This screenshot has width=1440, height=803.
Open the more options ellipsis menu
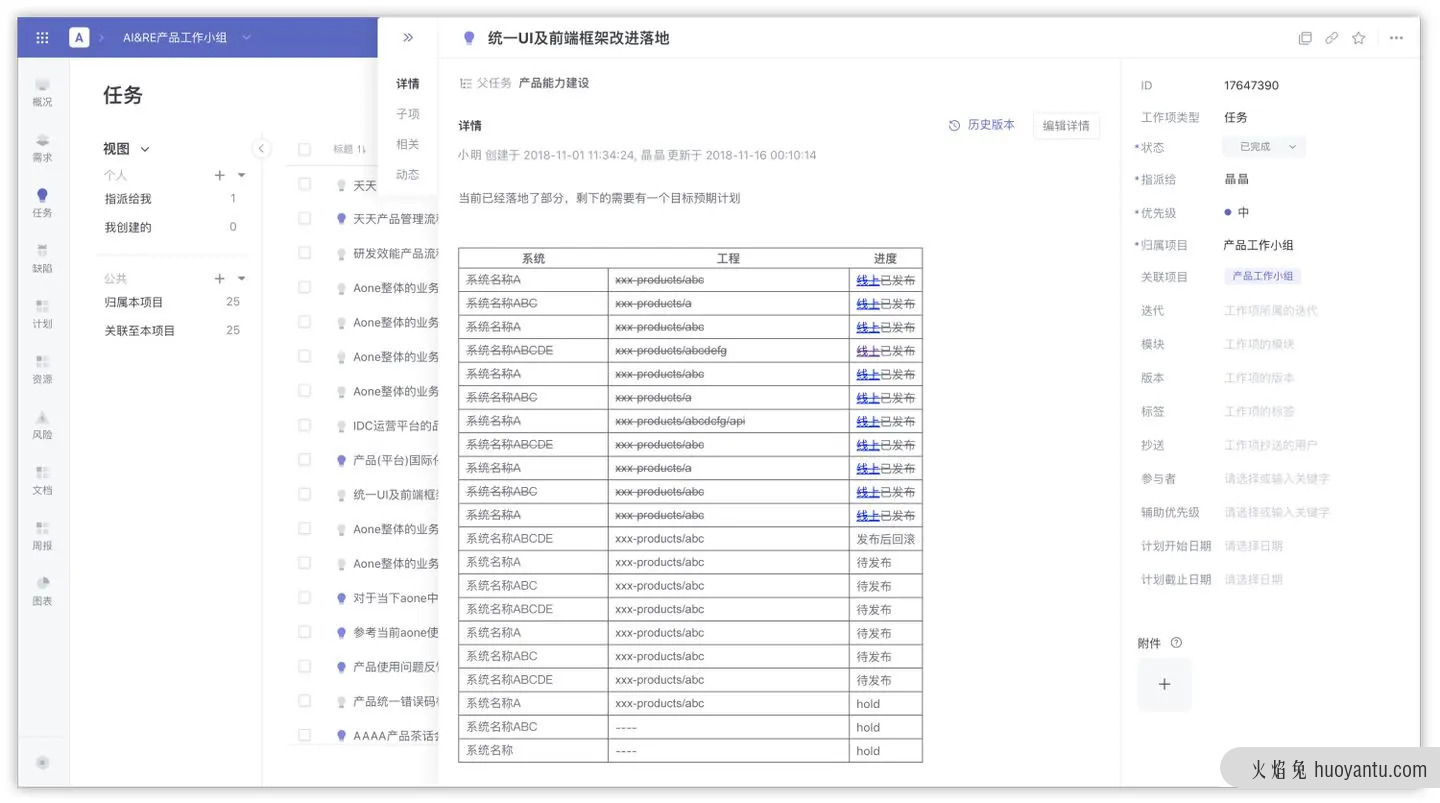(x=1397, y=38)
